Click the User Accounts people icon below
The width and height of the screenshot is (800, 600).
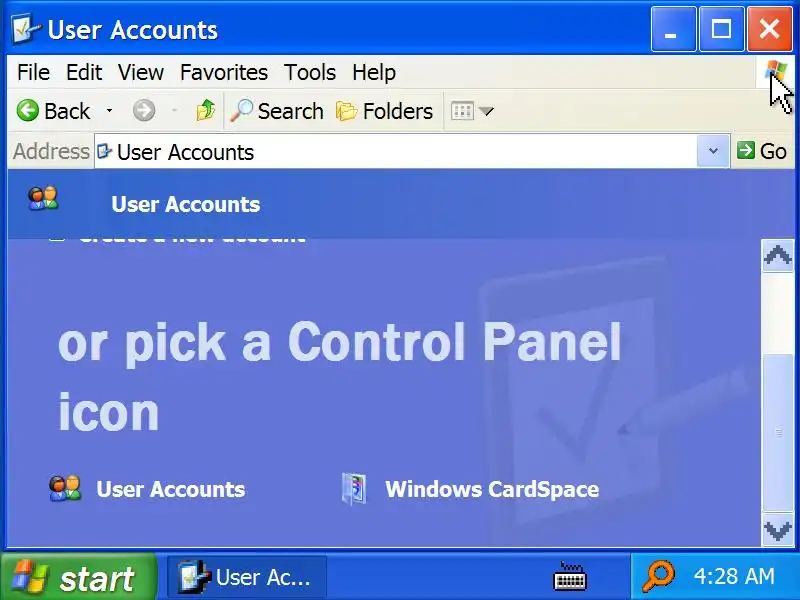click(65, 488)
